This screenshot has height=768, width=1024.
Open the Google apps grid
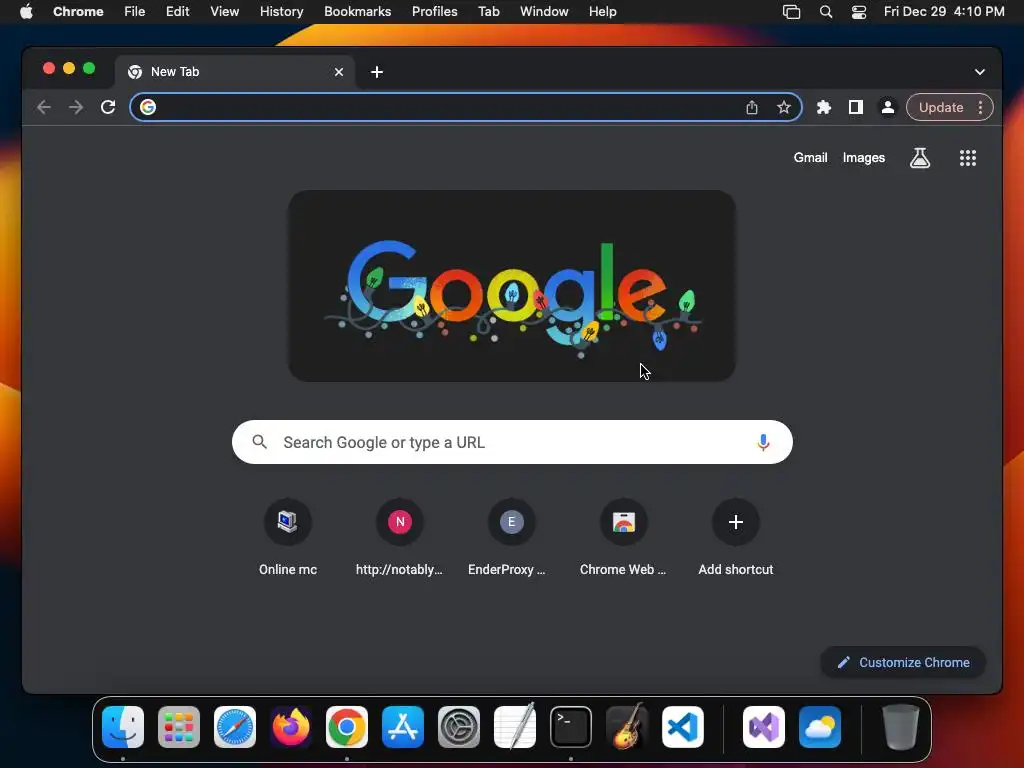click(x=968, y=157)
